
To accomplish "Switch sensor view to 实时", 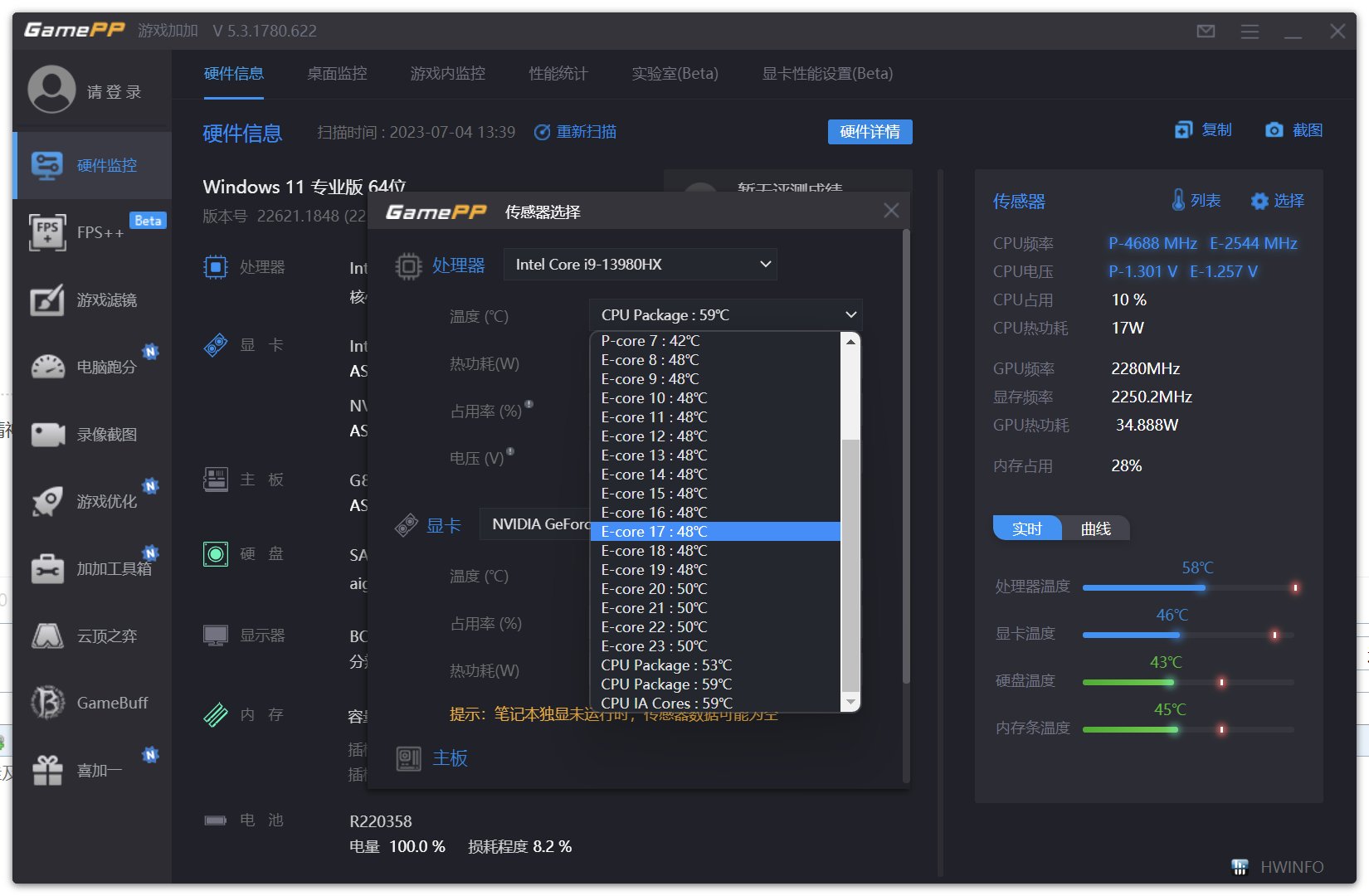I will point(1027,528).
